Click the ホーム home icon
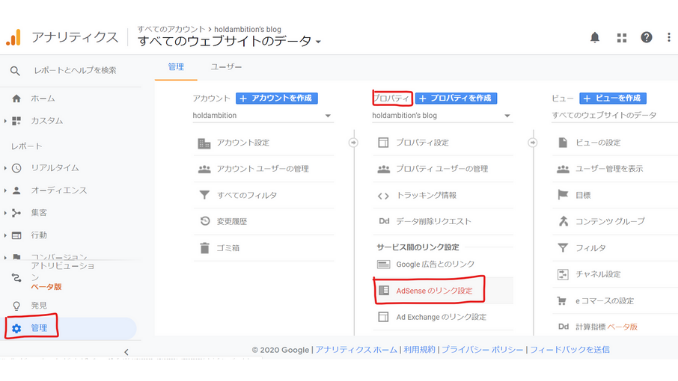Screen dimensions: 678x381 [16, 99]
